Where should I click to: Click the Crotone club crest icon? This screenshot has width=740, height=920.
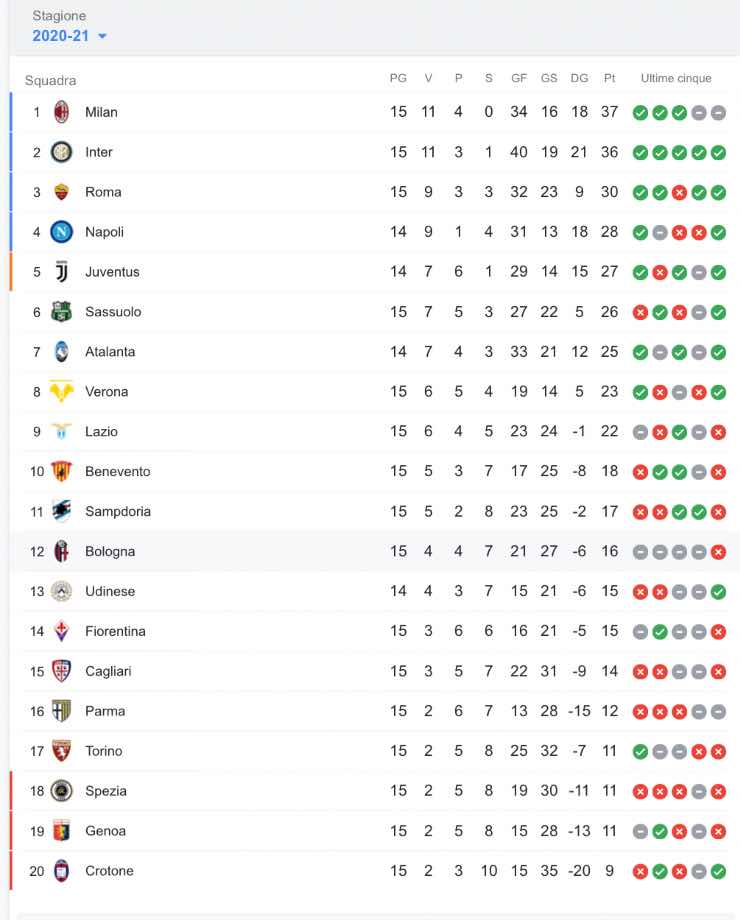(62, 871)
